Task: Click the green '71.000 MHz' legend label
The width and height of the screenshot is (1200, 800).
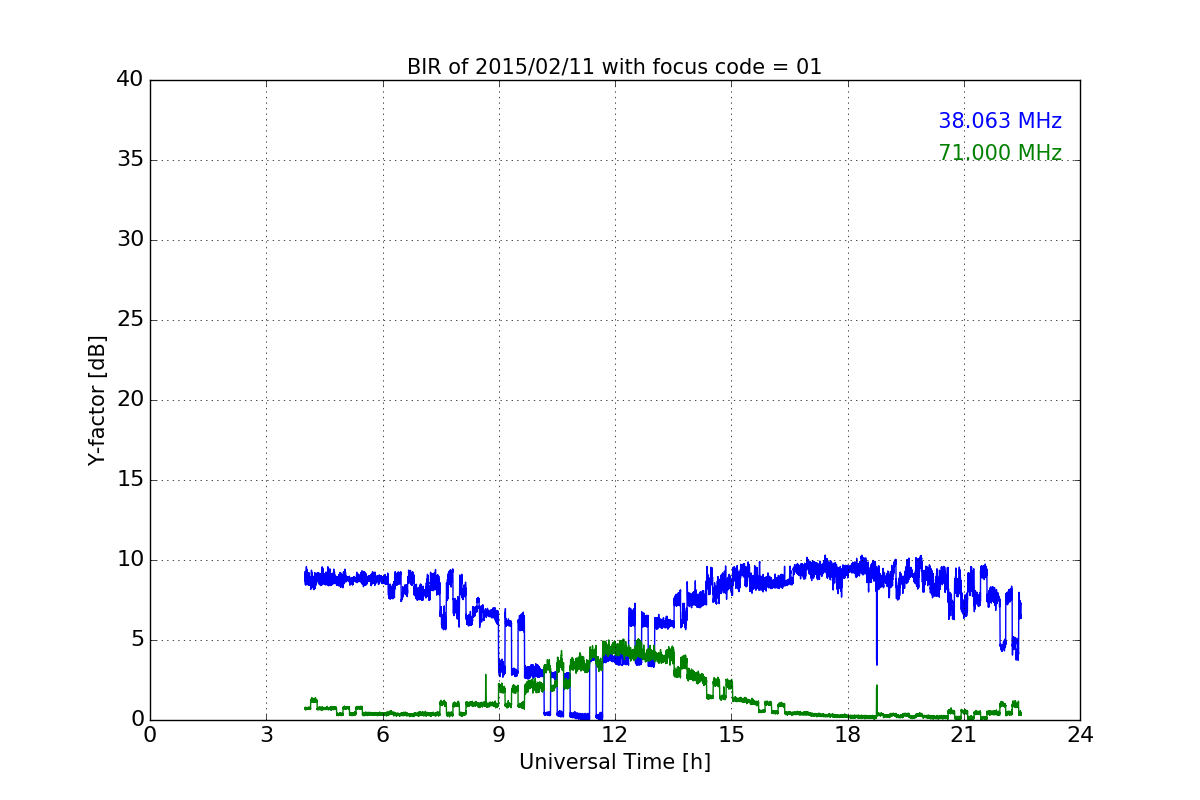Action: (x=1000, y=153)
